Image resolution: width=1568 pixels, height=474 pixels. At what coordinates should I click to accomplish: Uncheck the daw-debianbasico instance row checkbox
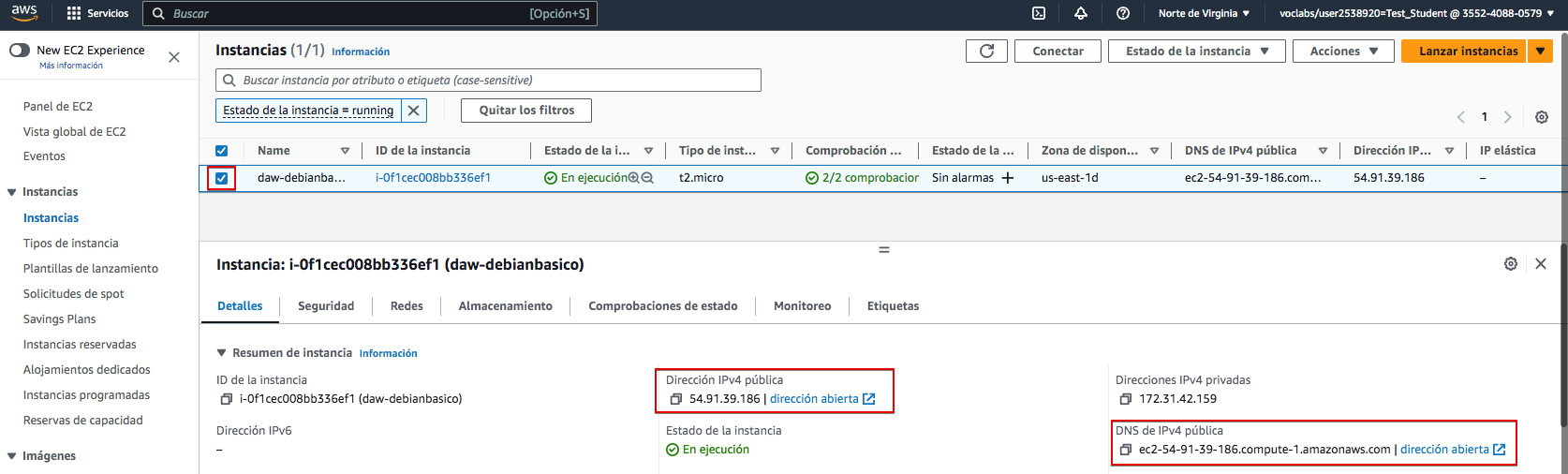tap(222, 178)
